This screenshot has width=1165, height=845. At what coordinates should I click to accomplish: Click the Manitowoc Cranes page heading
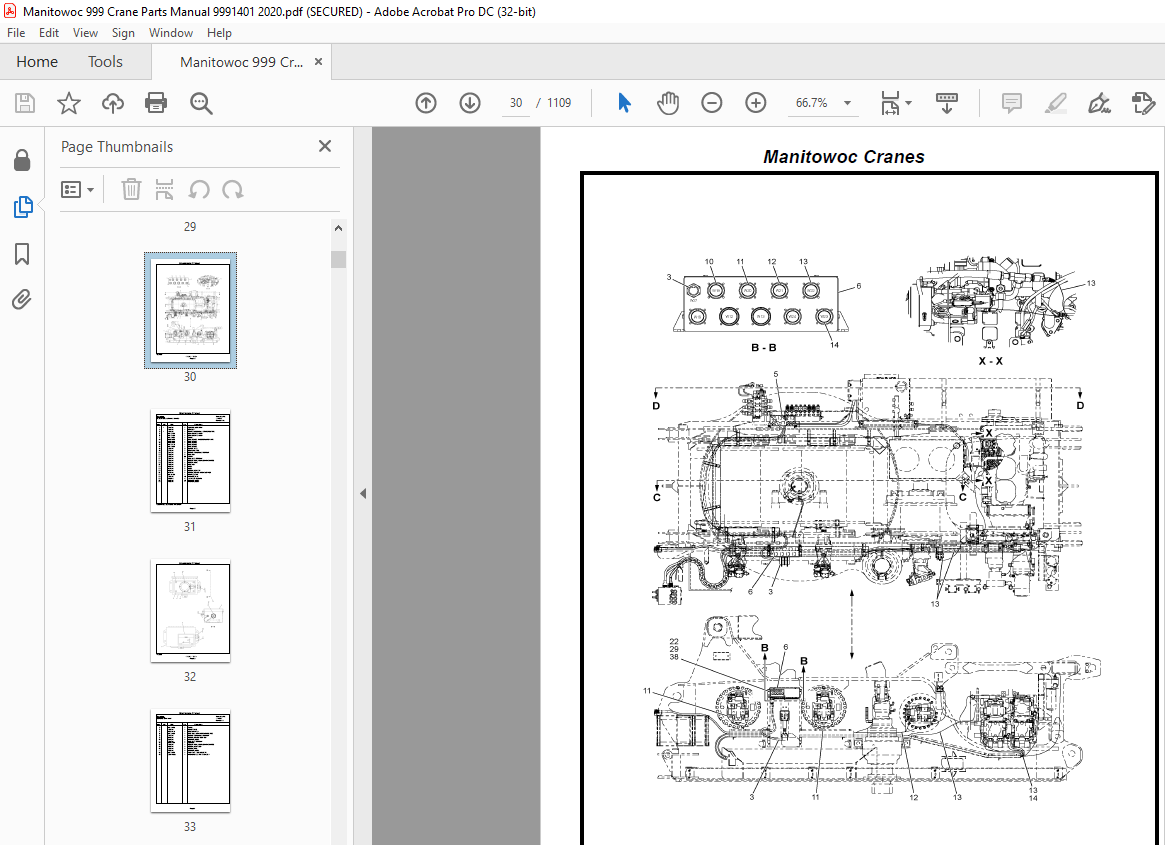(x=844, y=157)
